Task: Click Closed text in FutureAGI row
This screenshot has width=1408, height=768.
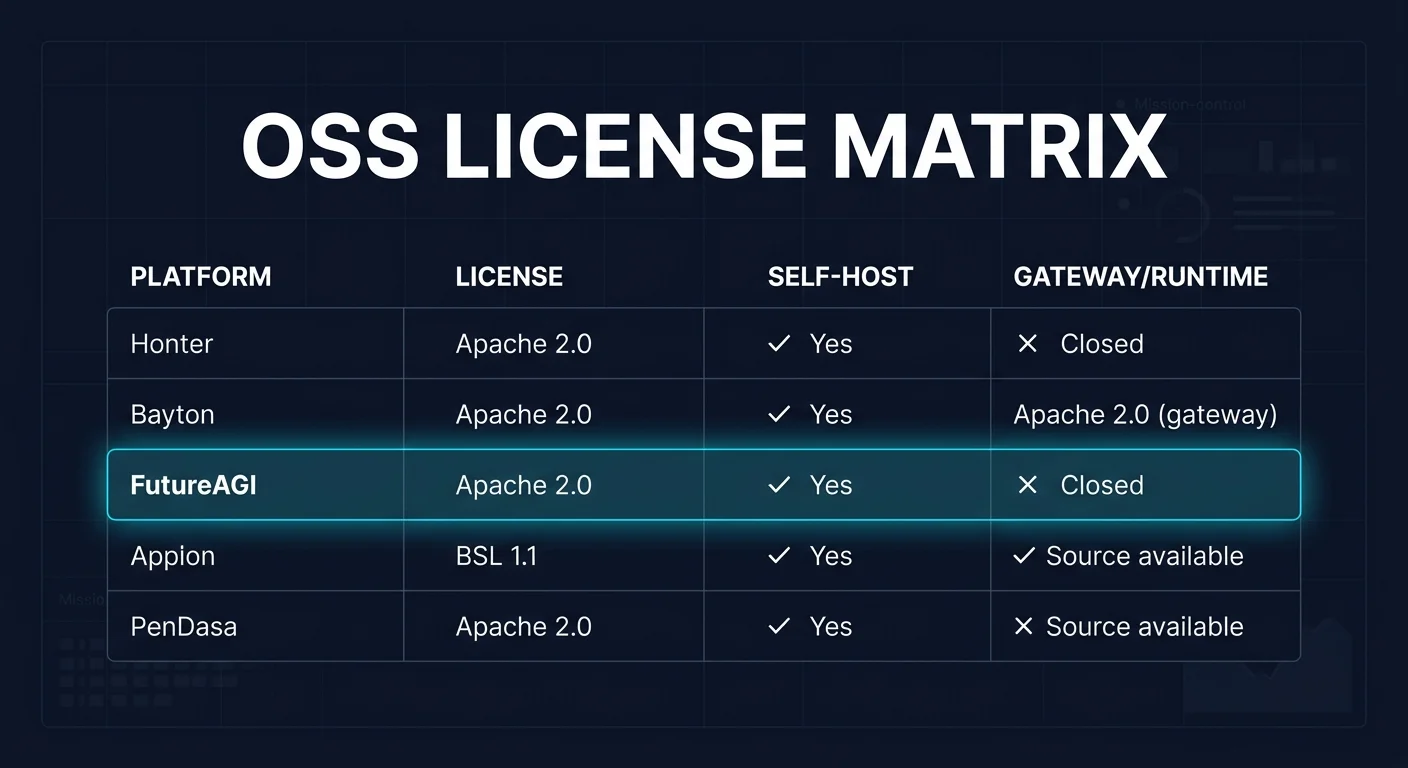Action: click(1102, 485)
